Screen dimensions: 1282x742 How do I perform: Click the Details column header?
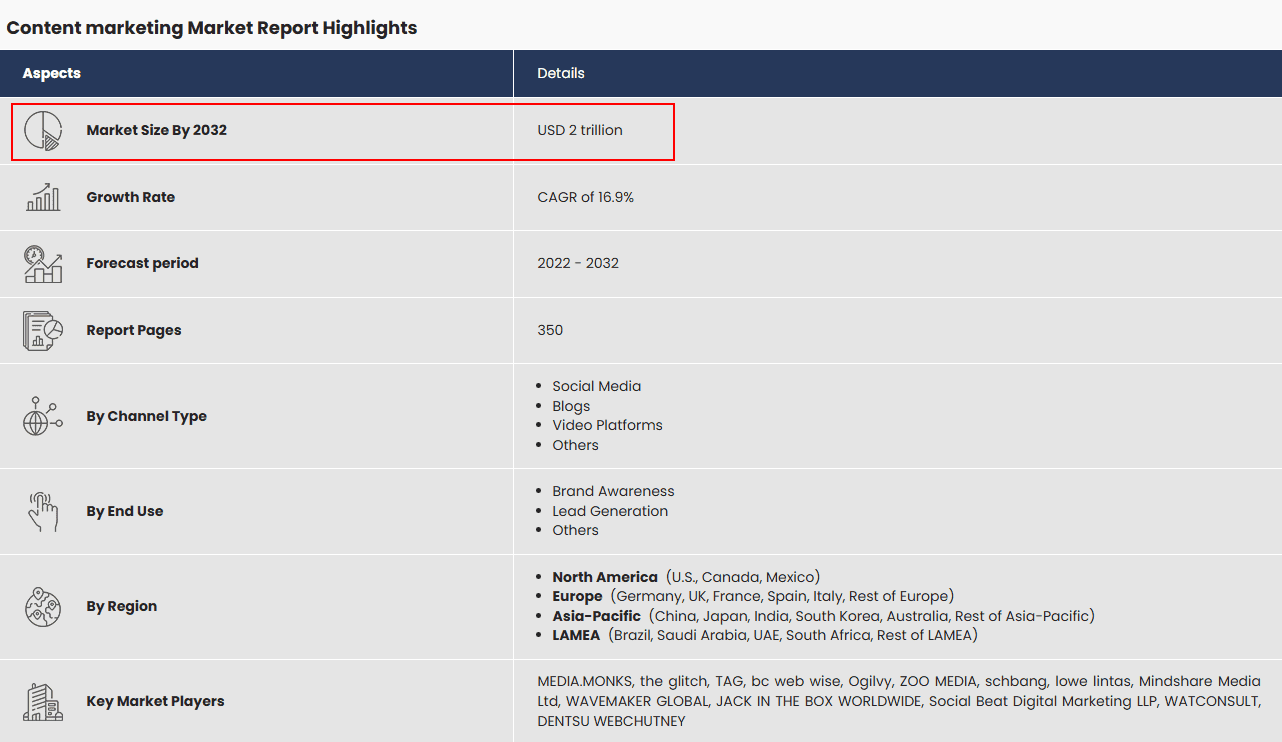(561, 73)
